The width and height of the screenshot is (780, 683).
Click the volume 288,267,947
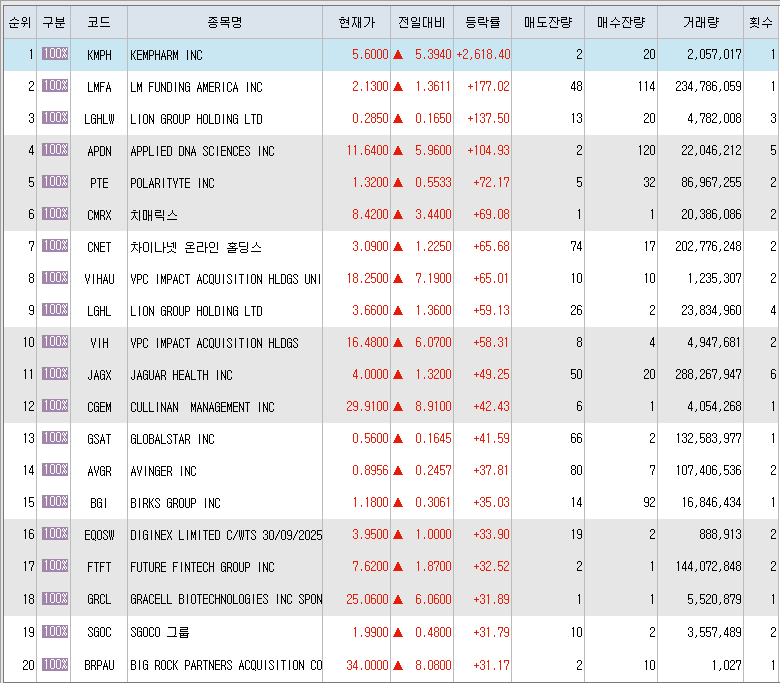(708, 374)
